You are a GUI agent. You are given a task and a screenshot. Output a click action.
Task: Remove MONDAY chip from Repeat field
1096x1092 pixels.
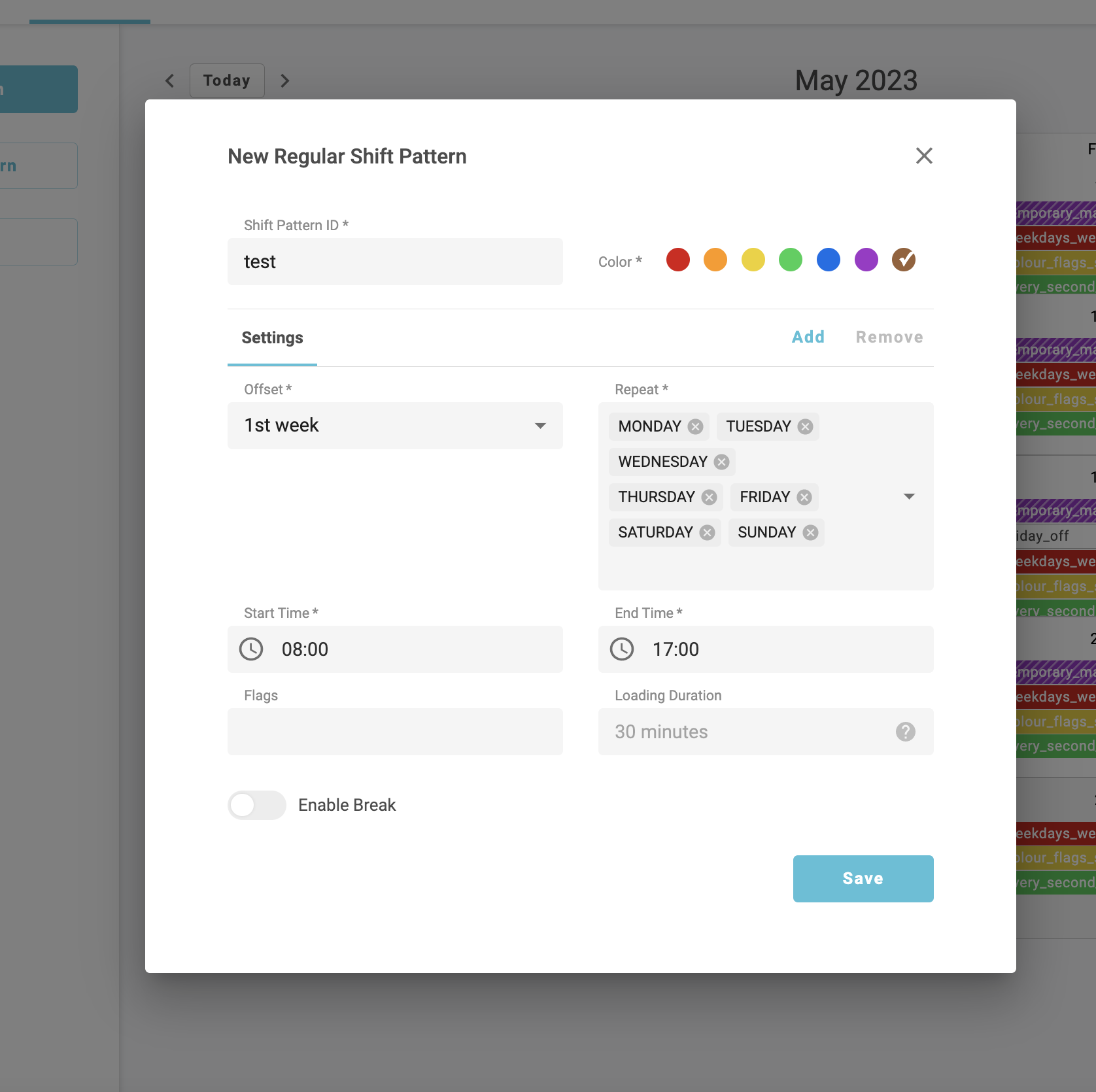click(x=695, y=427)
